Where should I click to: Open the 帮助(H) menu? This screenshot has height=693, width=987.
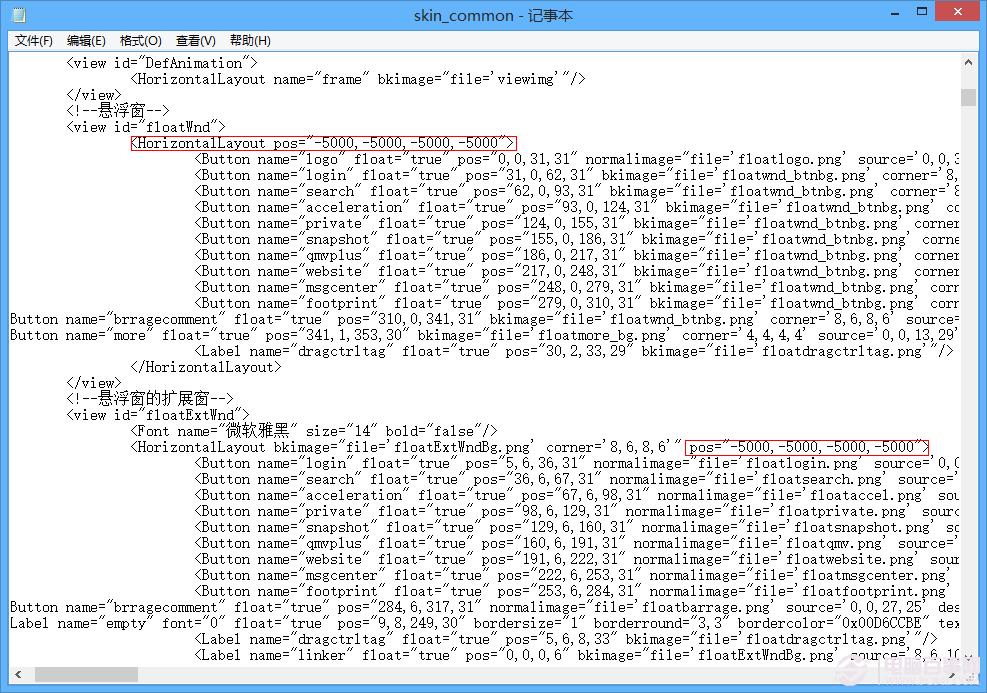(x=250, y=40)
